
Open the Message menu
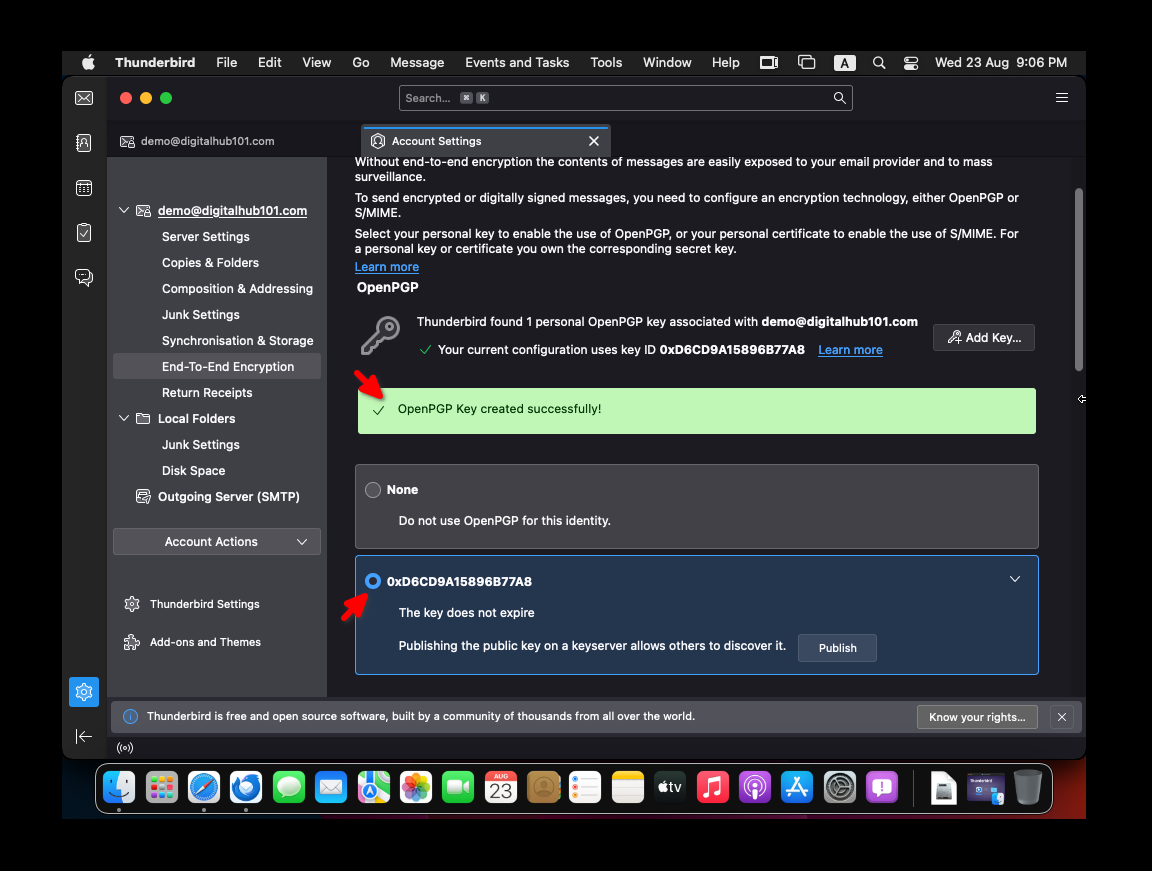click(417, 62)
